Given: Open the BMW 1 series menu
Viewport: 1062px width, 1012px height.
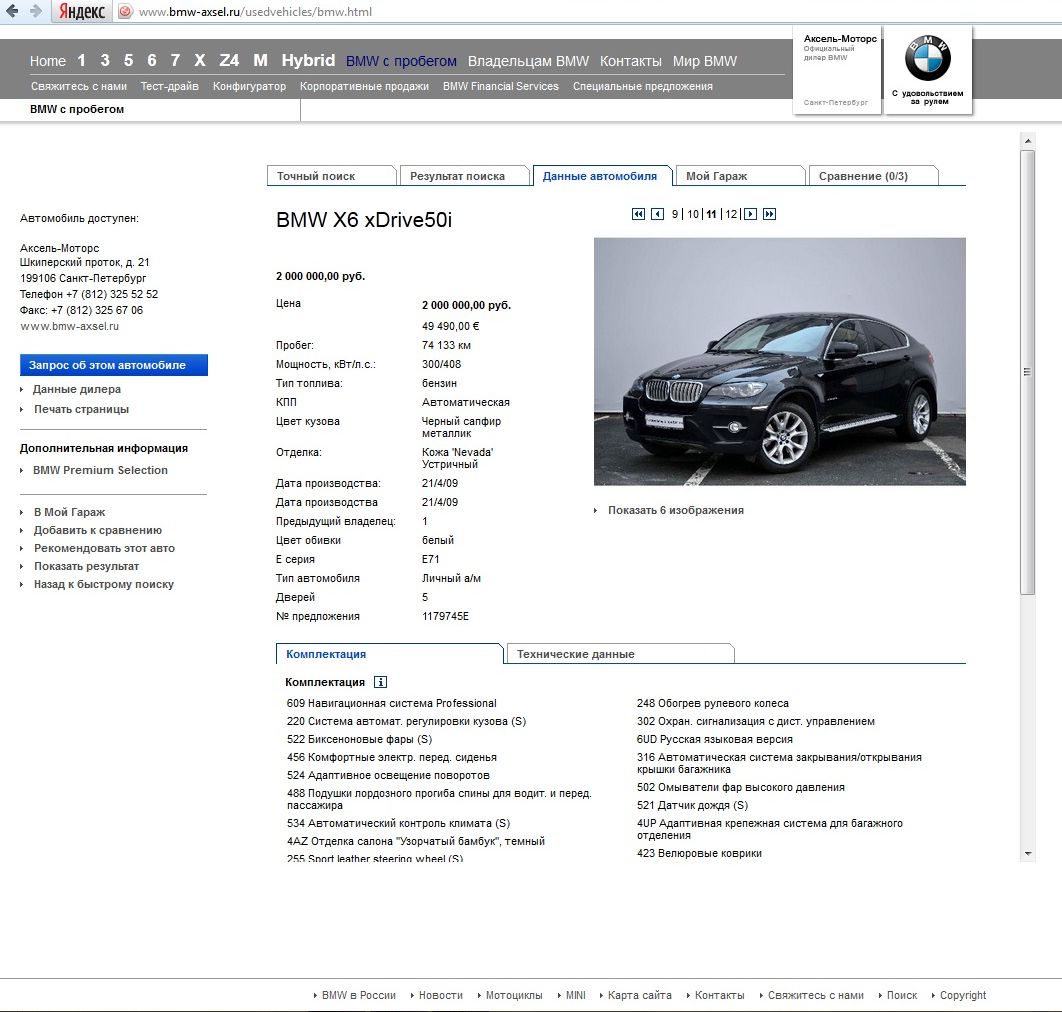Looking at the screenshot, I should (x=81, y=60).
